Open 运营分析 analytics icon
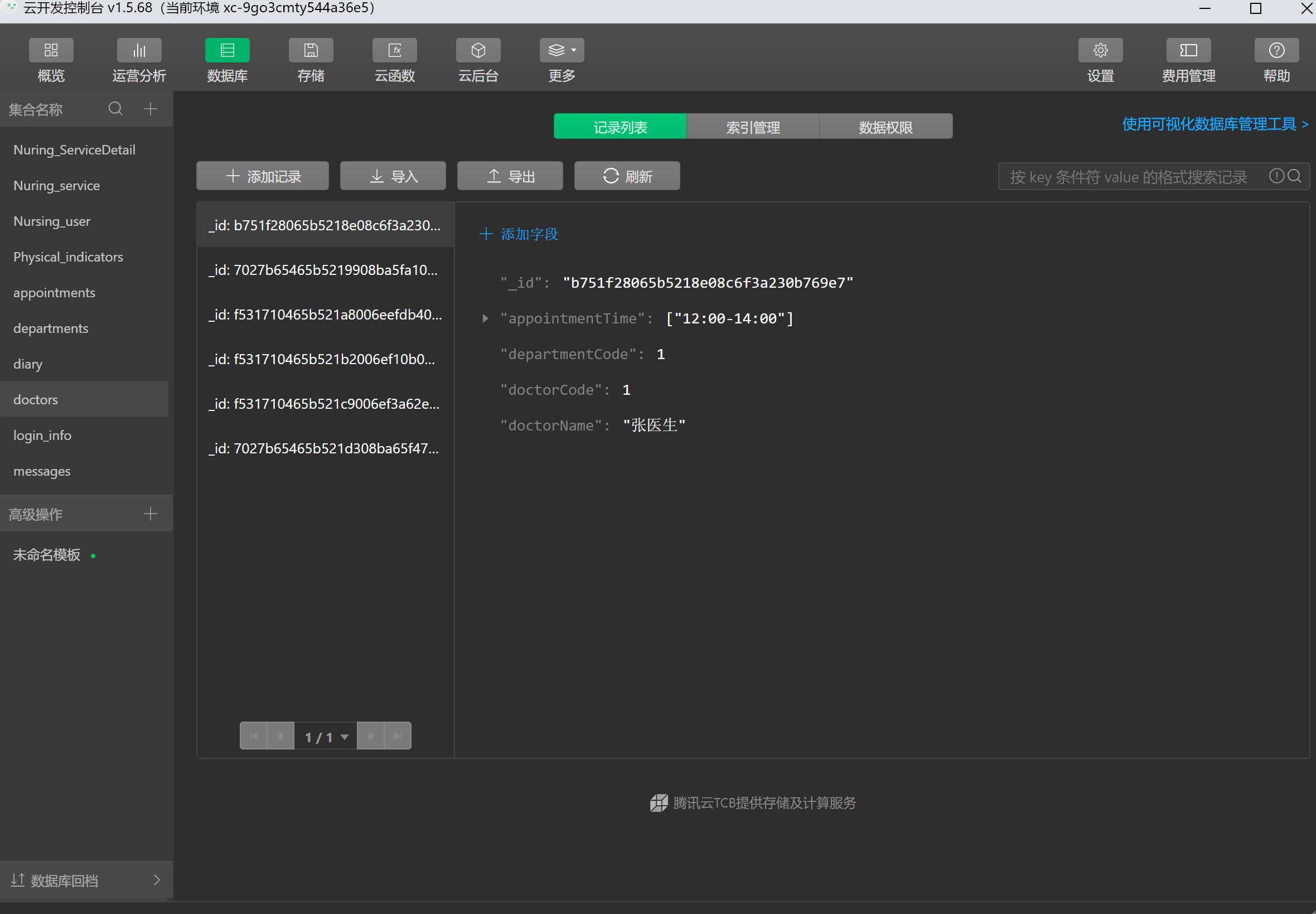1316x914 pixels. pyautogui.click(x=139, y=50)
